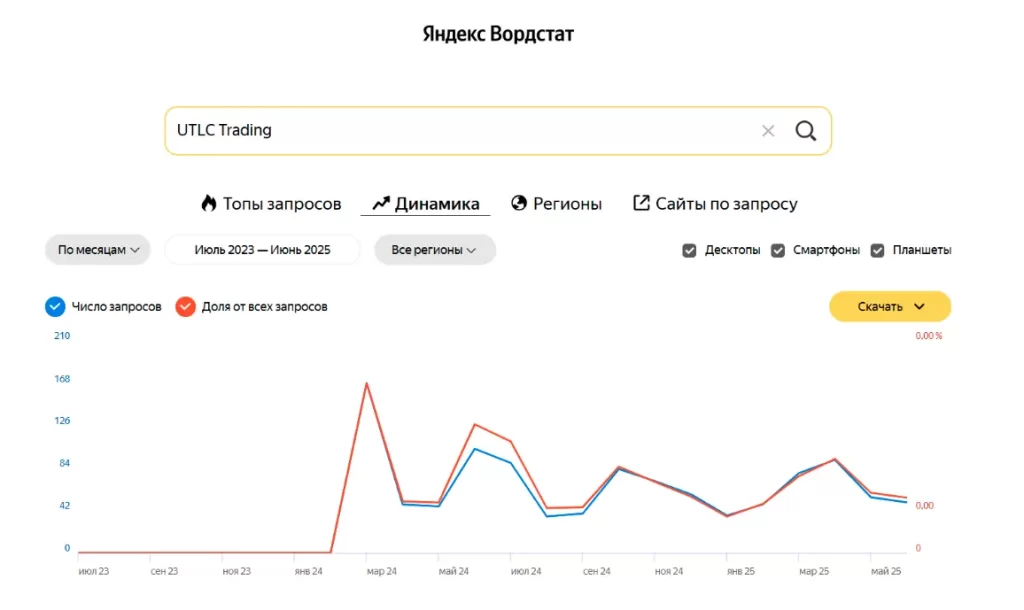The width and height of the screenshot is (1024, 610).
Task: Click the external link icon by Сайты по запросу
Action: pos(641,203)
